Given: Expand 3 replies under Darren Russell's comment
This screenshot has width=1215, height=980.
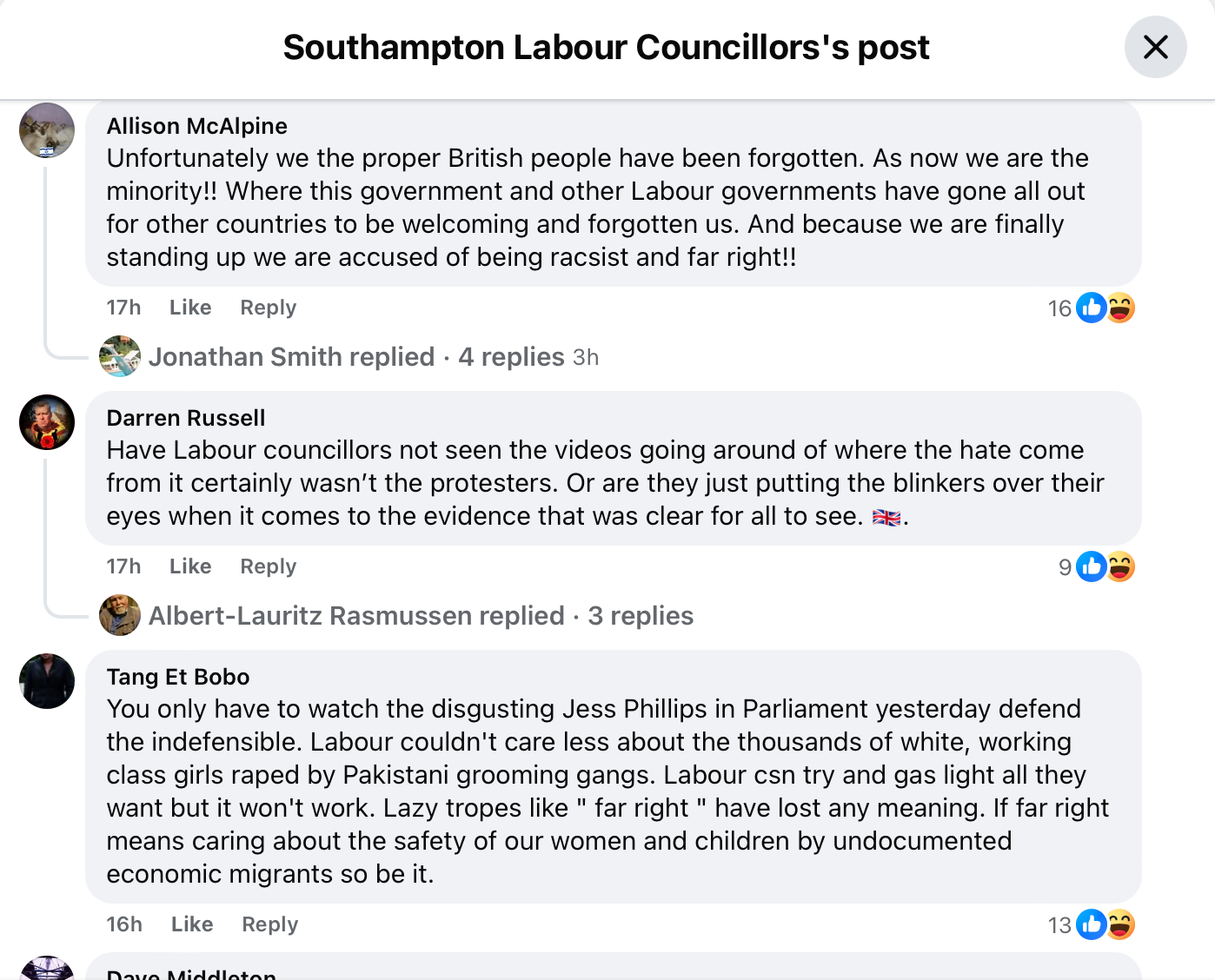Looking at the screenshot, I should 641,616.
